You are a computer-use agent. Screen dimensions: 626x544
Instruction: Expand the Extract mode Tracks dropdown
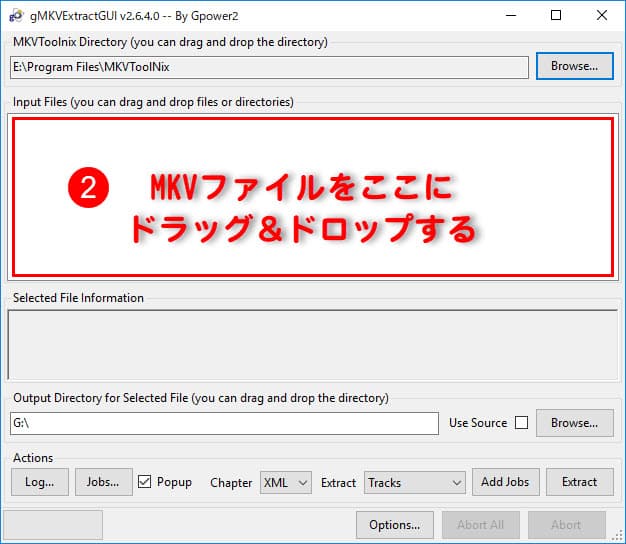click(414, 482)
